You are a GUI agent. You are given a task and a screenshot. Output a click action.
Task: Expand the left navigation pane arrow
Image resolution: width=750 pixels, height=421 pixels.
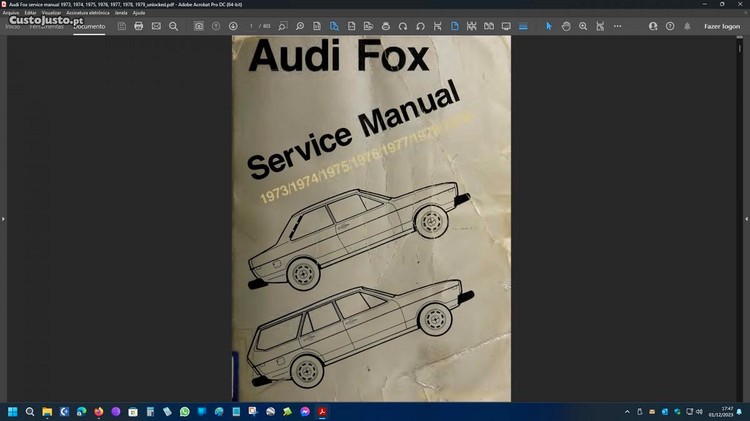[3, 218]
